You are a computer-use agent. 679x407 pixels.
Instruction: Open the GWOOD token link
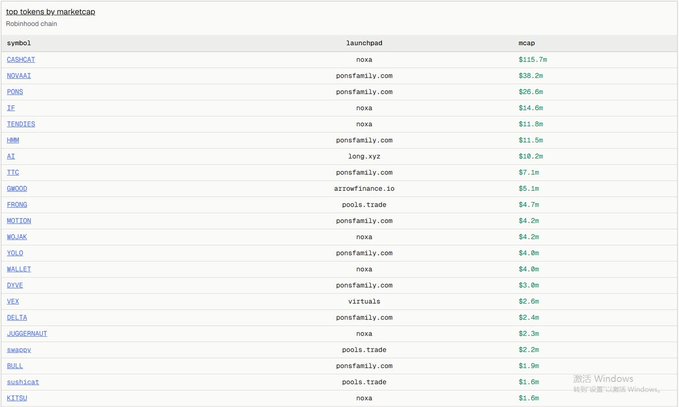tap(17, 189)
